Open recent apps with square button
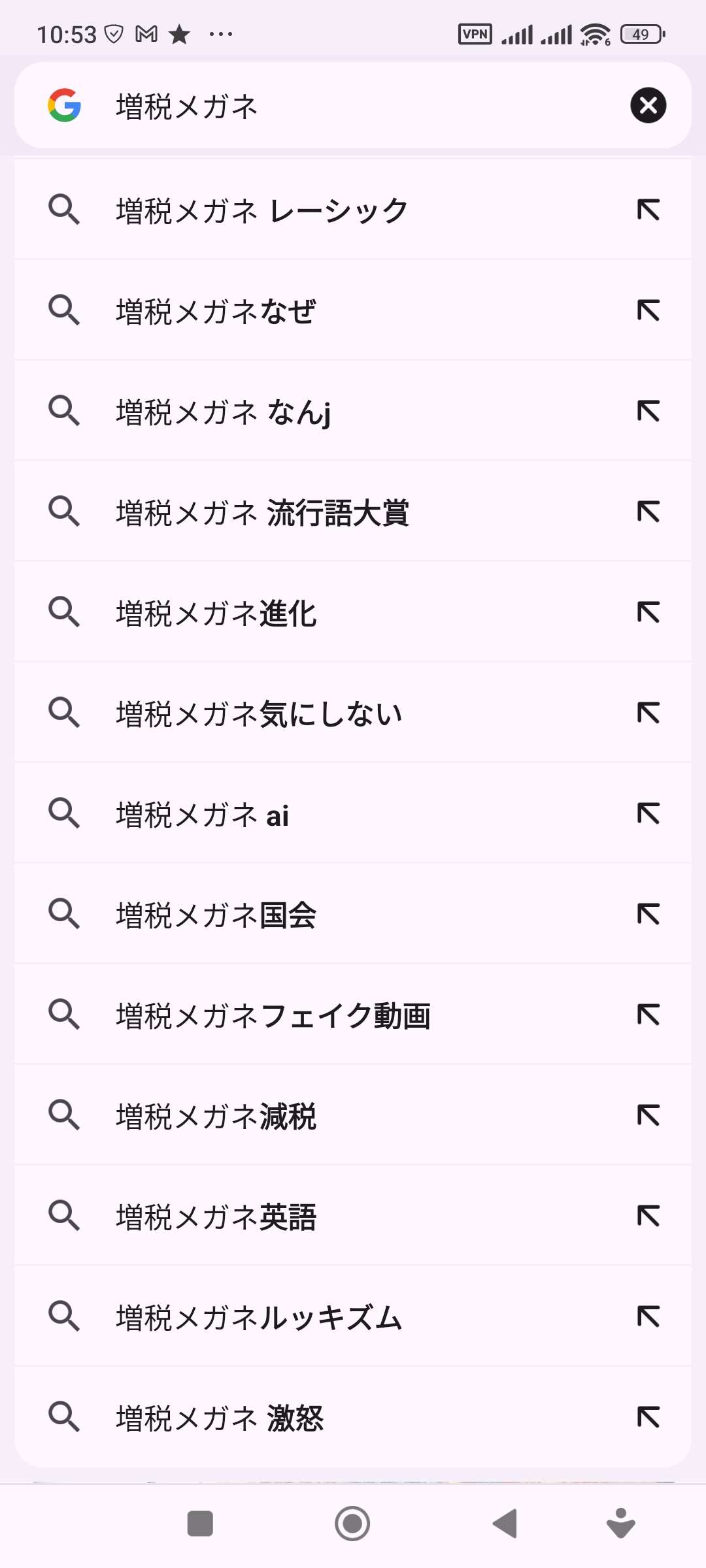 (200, 1524)
